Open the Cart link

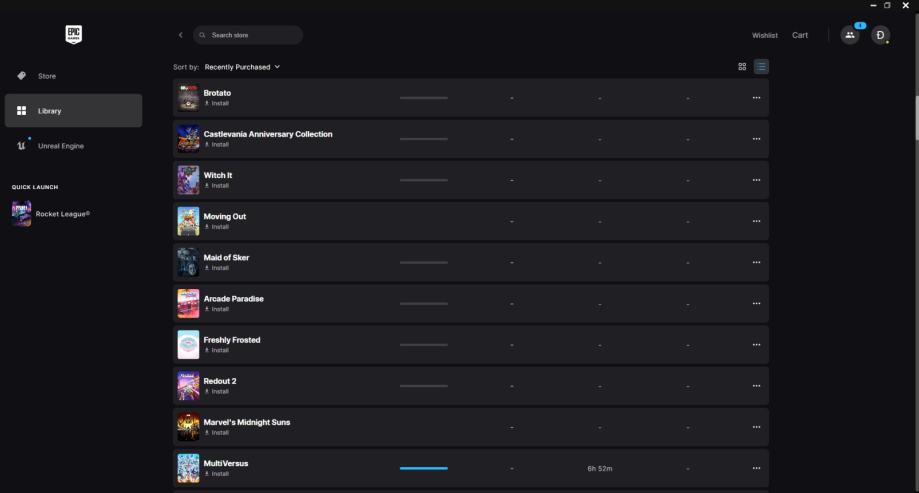[x=800, y=35]
